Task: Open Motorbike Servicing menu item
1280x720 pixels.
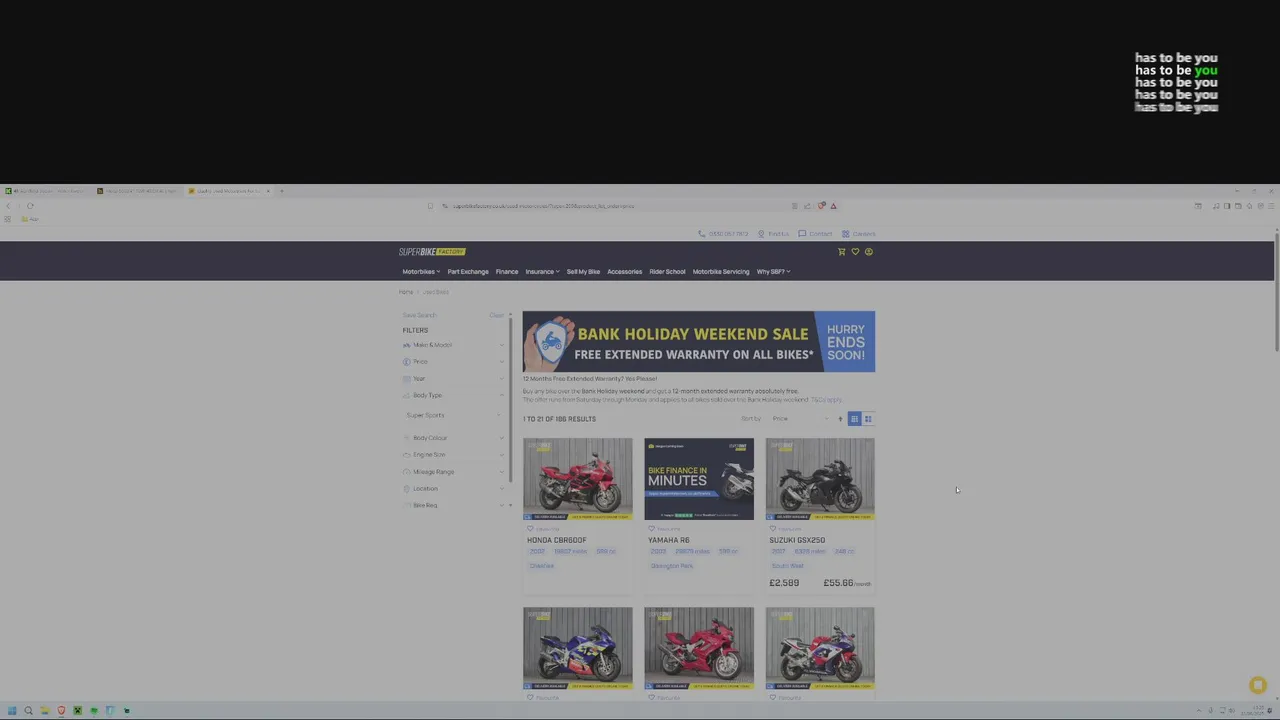Action: point(721,272)
